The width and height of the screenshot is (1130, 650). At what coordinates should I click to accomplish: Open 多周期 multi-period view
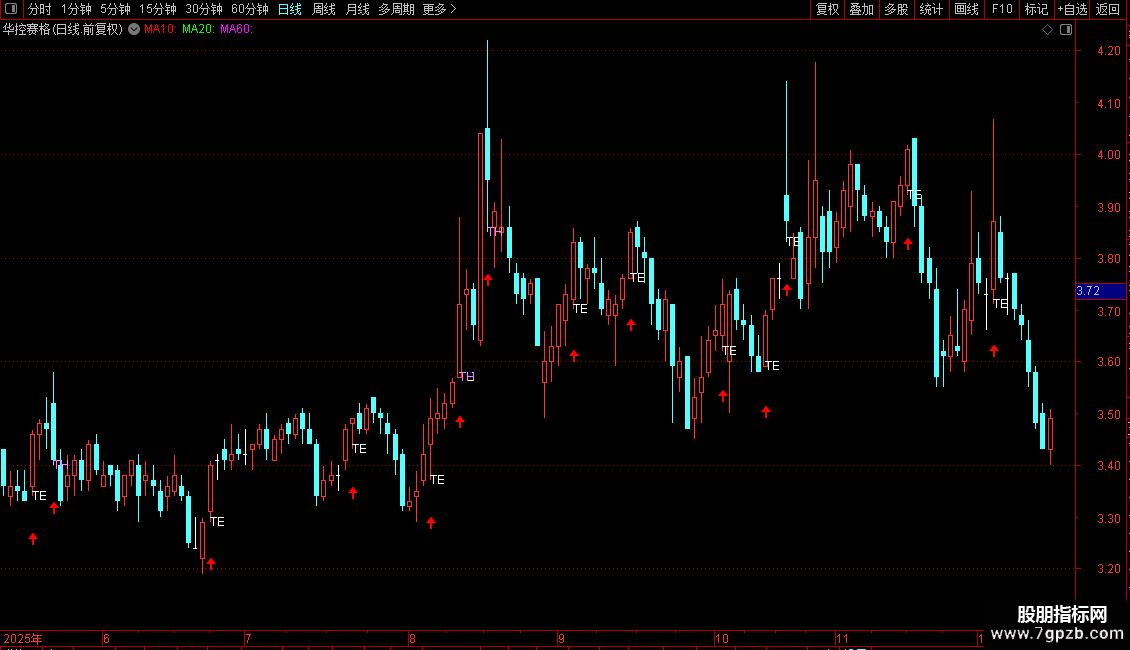396,9
